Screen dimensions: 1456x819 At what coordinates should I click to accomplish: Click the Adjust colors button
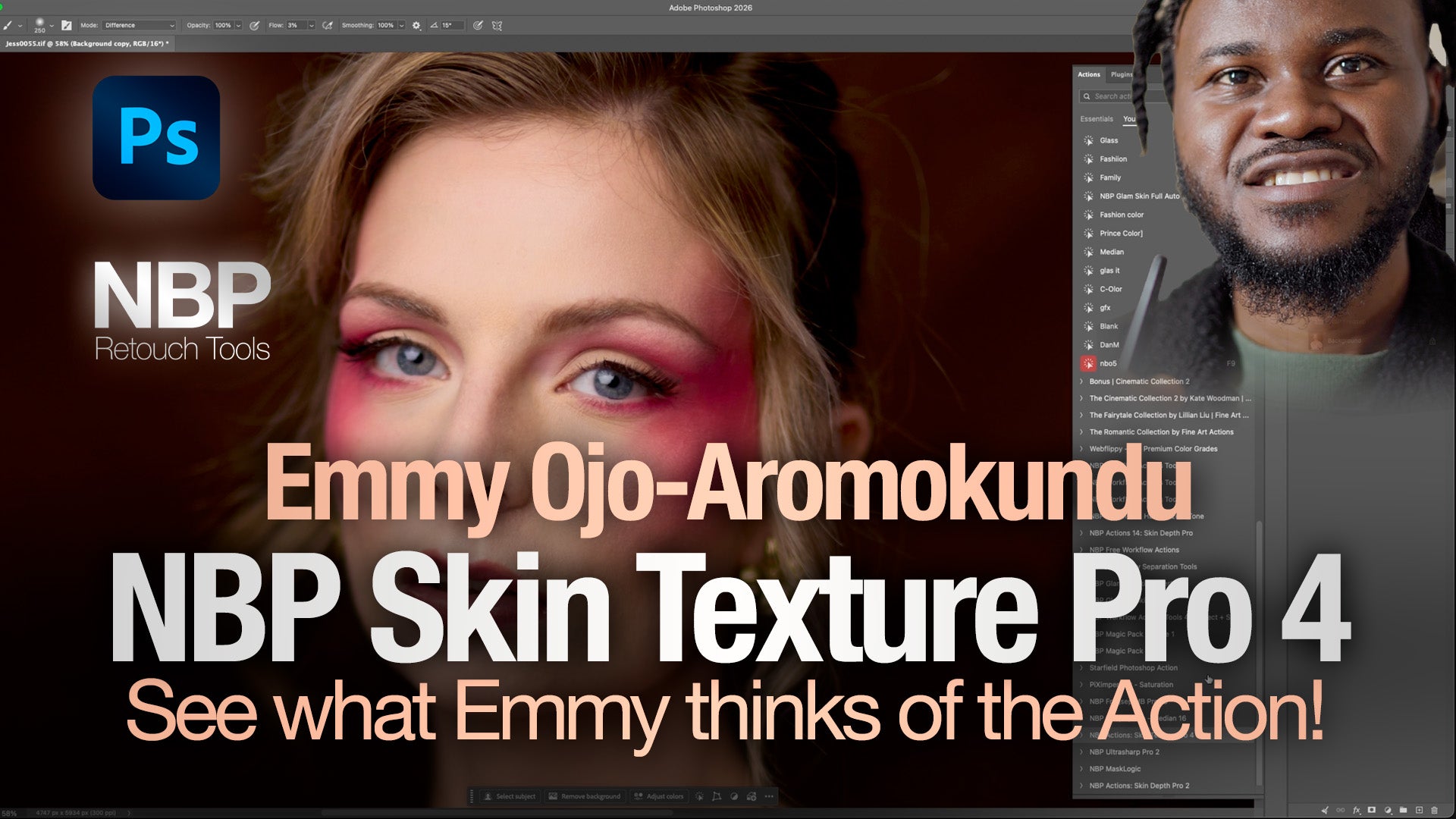658,796
